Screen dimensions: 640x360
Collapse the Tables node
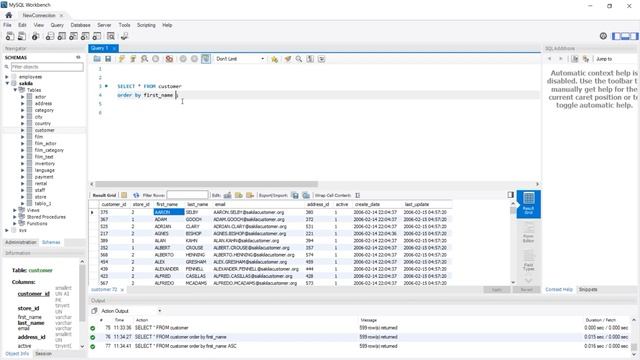pos(15,90)
